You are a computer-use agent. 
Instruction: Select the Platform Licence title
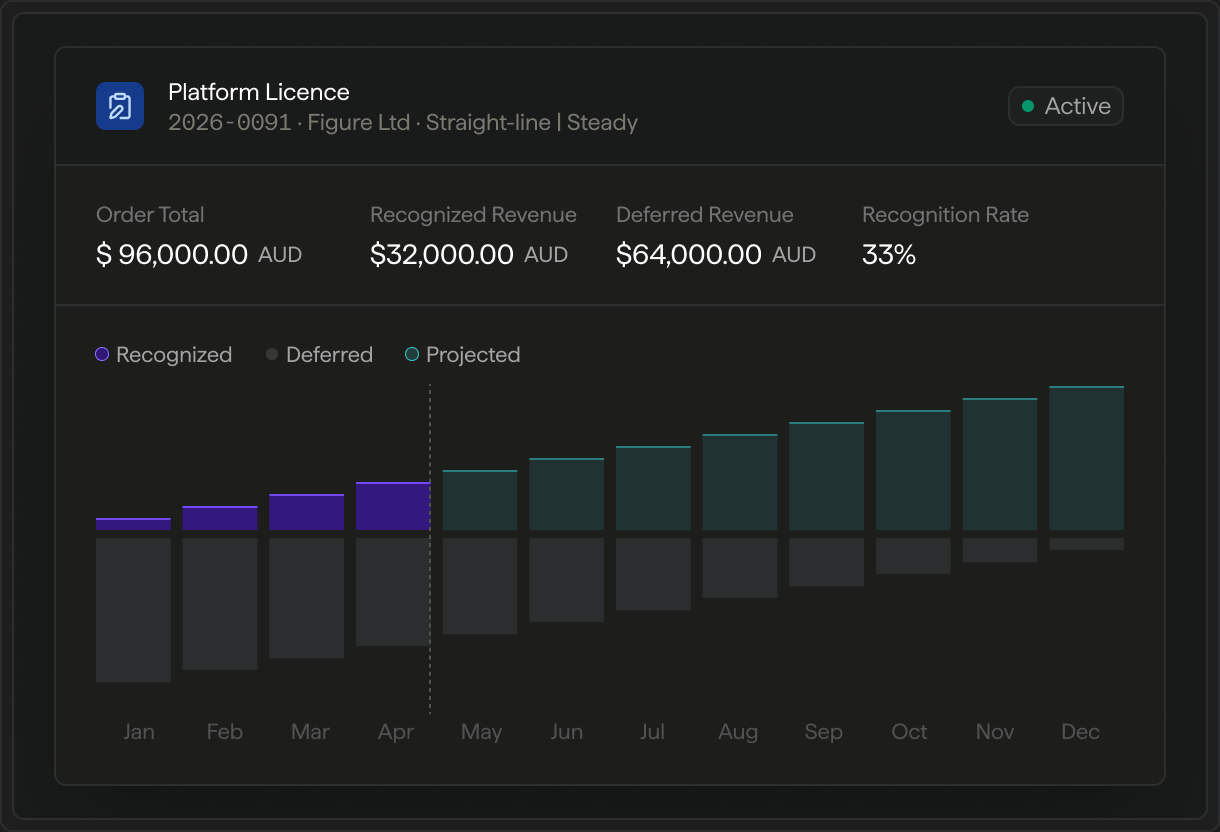click(x=259, y=92)
